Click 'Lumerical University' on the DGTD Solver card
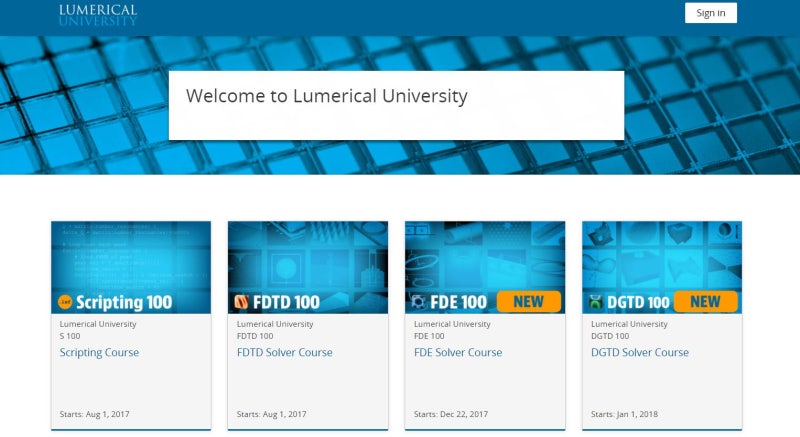Viewport: 800px width, 437px height. pyautogui.click(x=629, y=324)
